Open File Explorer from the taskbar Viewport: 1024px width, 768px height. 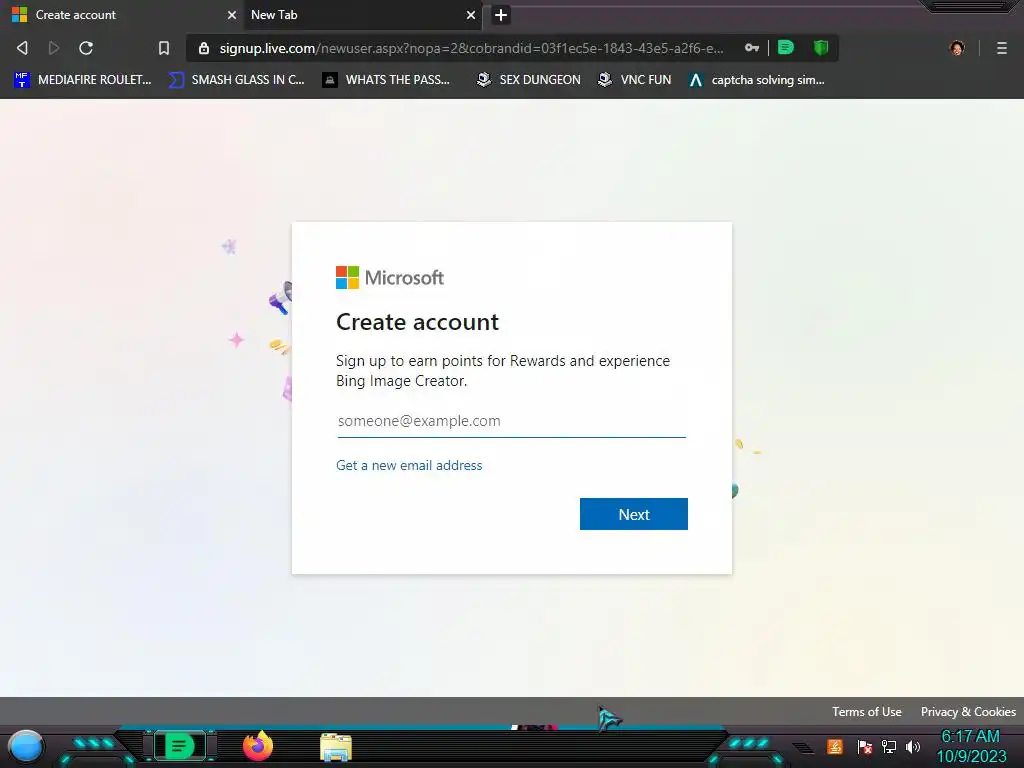(x=336, y=748)
